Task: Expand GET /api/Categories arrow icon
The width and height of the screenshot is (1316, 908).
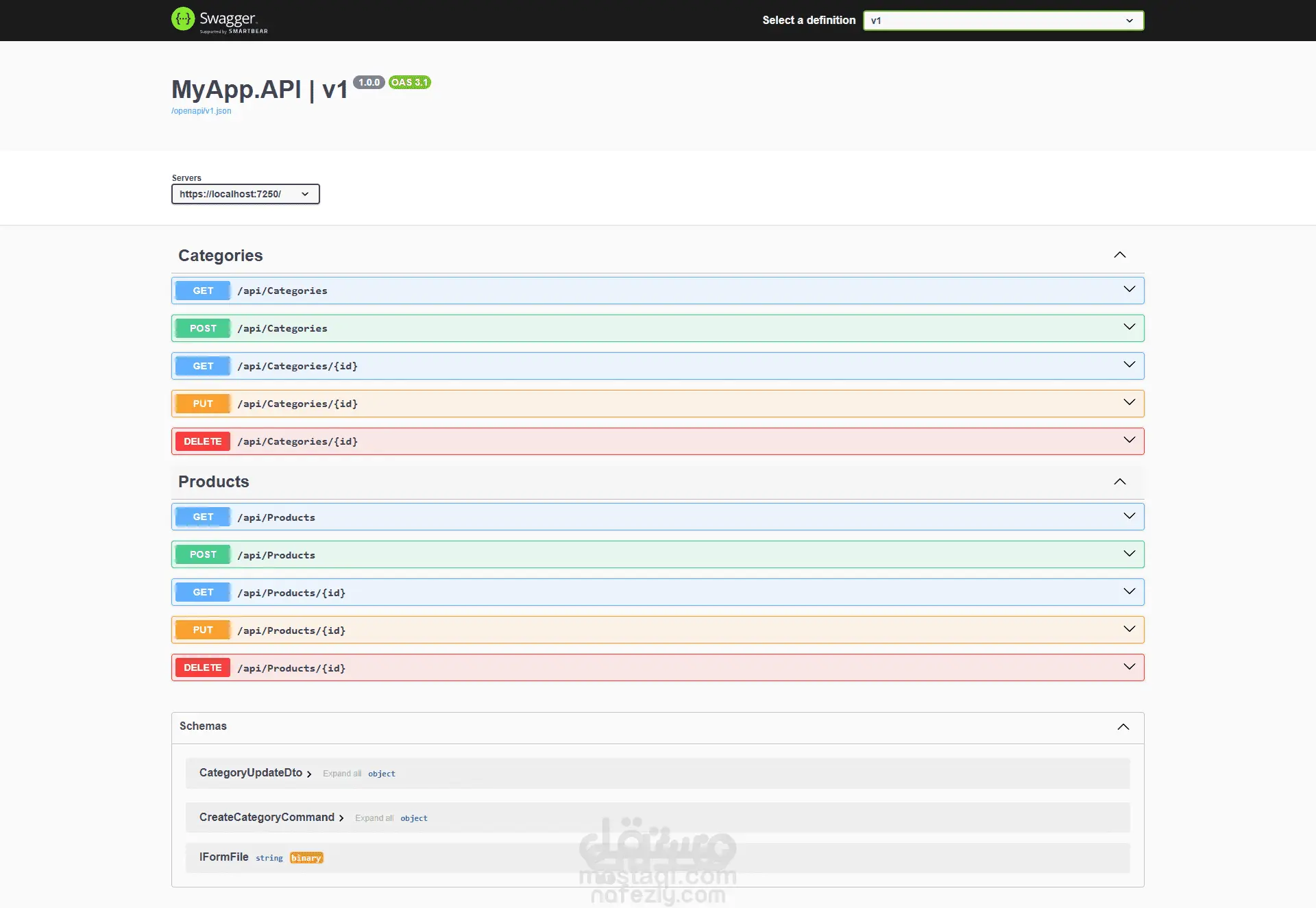Action: click(x=1129, y=290)
